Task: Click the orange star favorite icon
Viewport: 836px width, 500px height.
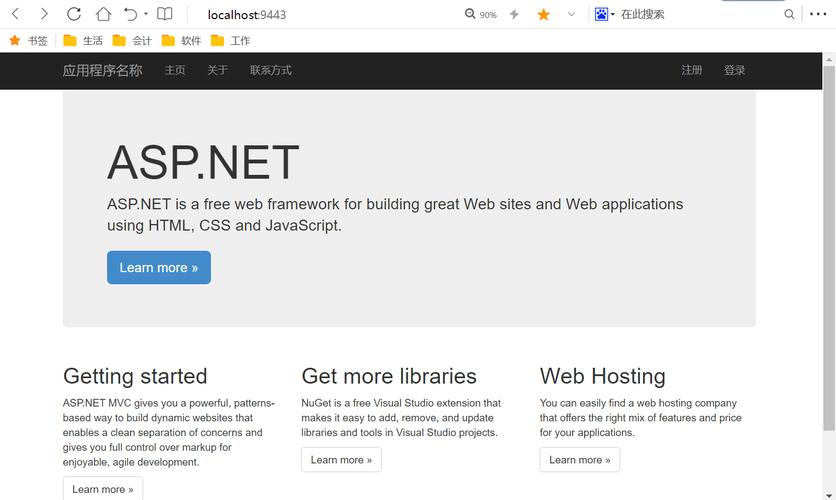Action: pyautogui.click(x=544, y=14)
